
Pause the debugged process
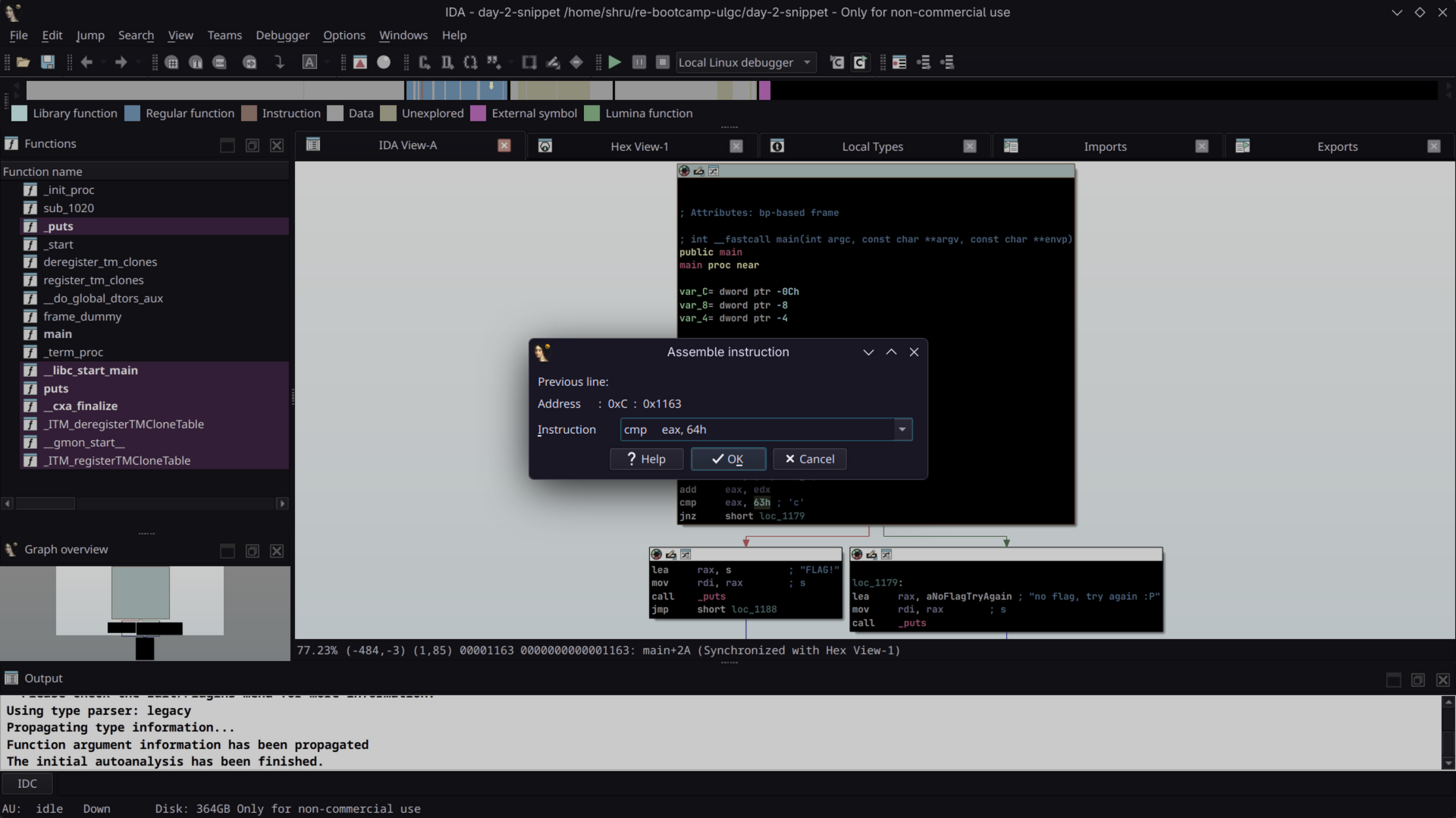(639, 62)
